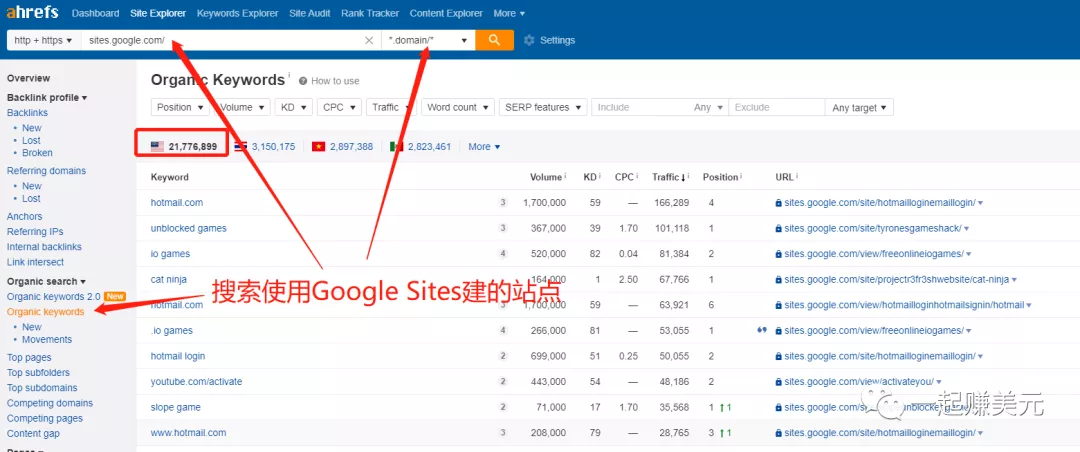This screenshot has width=1080, height=452.
Task: Open Referring IPs in sidebar
Action: [x=35, y=232]
